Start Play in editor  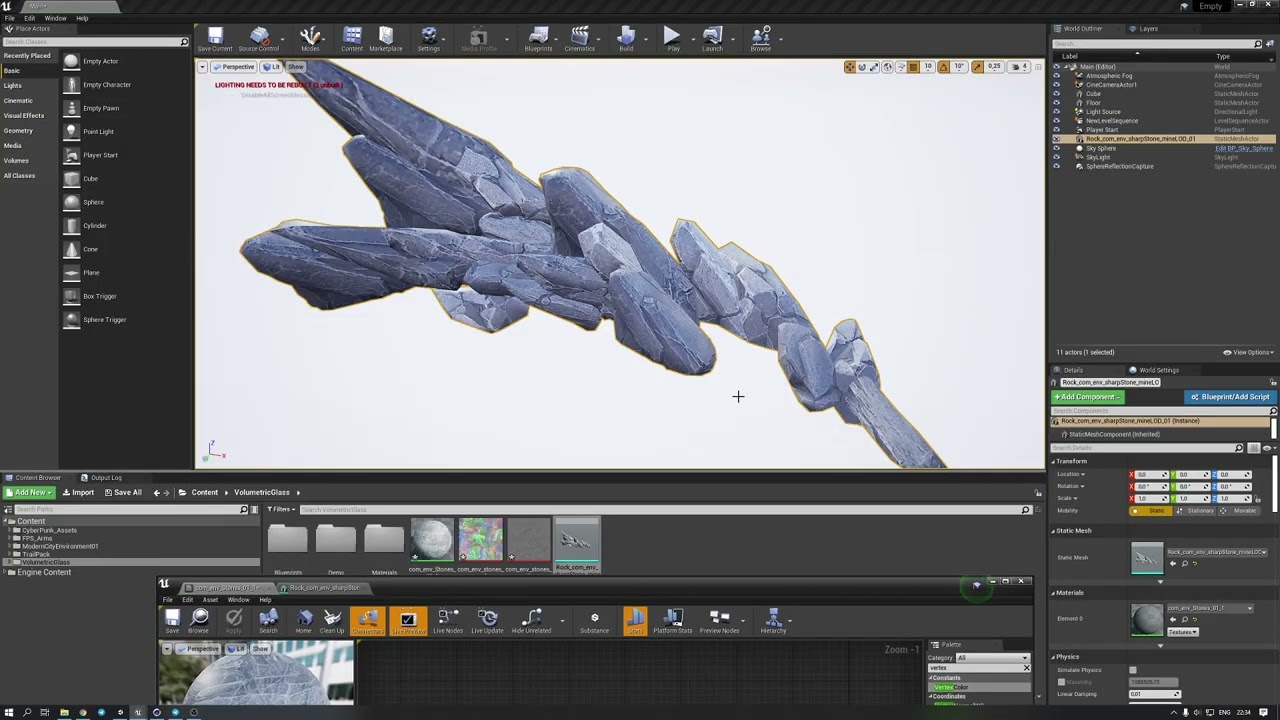pos(673,39)
